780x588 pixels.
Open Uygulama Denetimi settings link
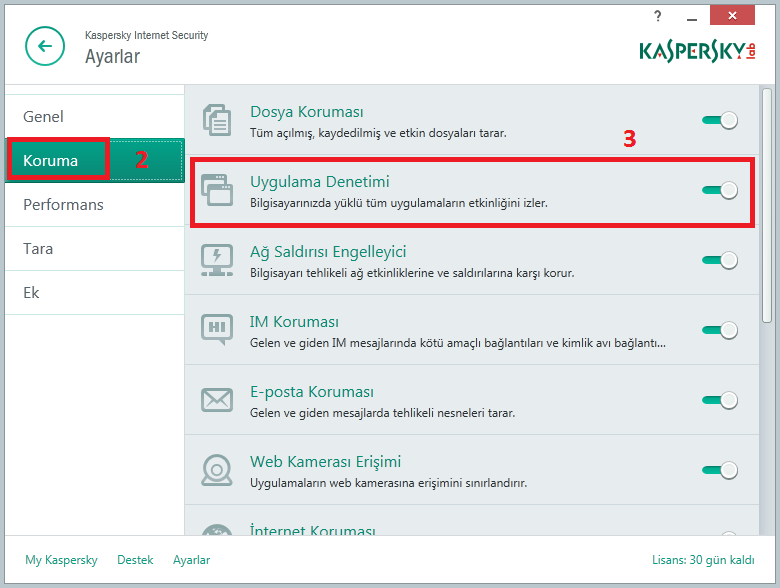(319, 182)
